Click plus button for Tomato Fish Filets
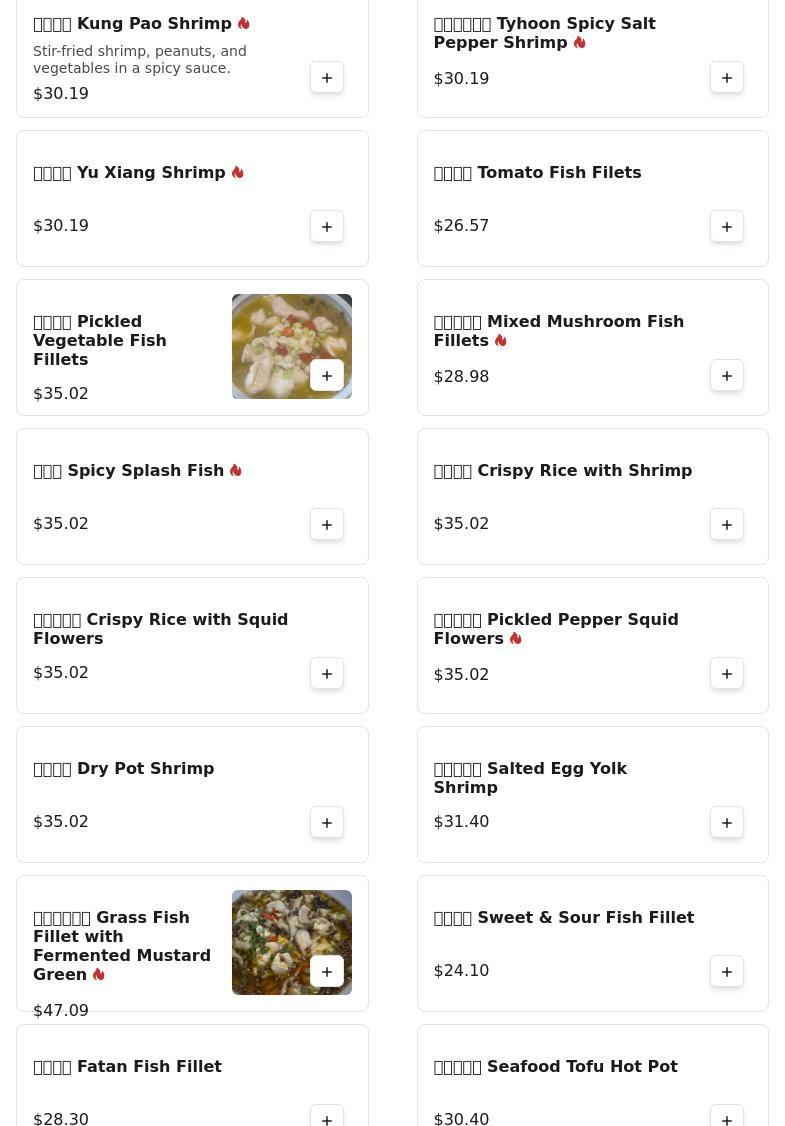This screenshot has height=1126, width=785. click(x=727, y=227)
